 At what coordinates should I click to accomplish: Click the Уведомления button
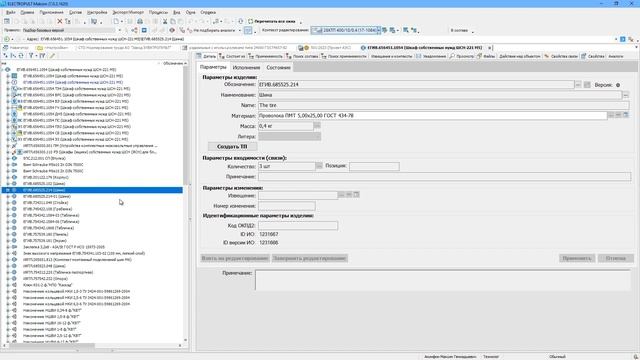pos(431,56)
